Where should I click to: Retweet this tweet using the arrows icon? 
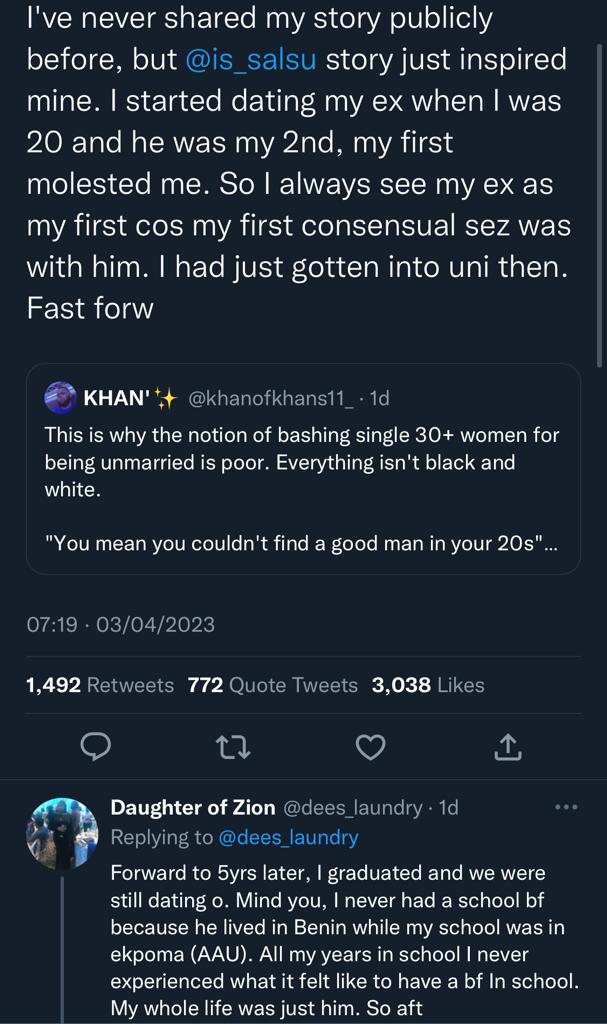(232, 745)
